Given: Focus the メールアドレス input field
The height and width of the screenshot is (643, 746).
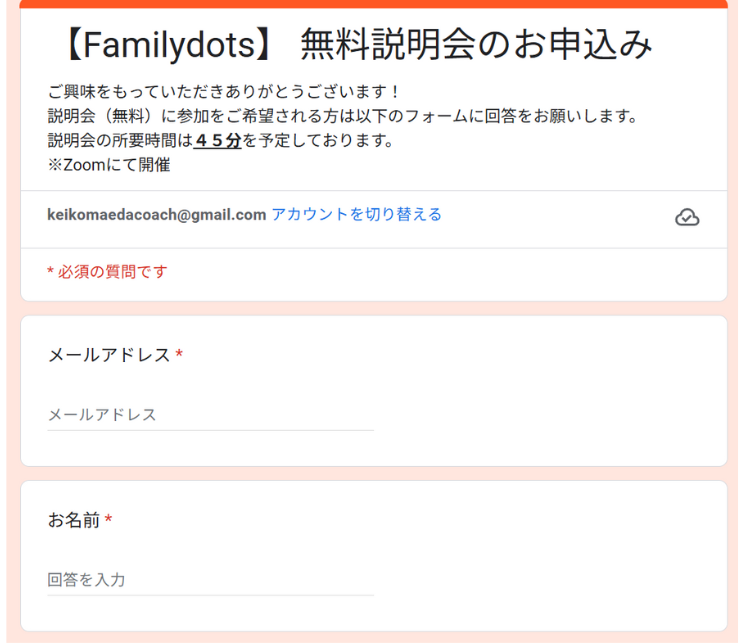Looking at the screenshot, I should click(x=210, y=415).
